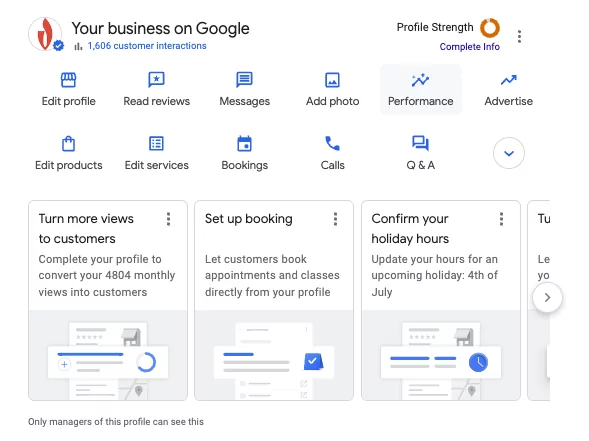Click the Complete Info link
This screenshot has width=589, height=441.
click(470, 47)
